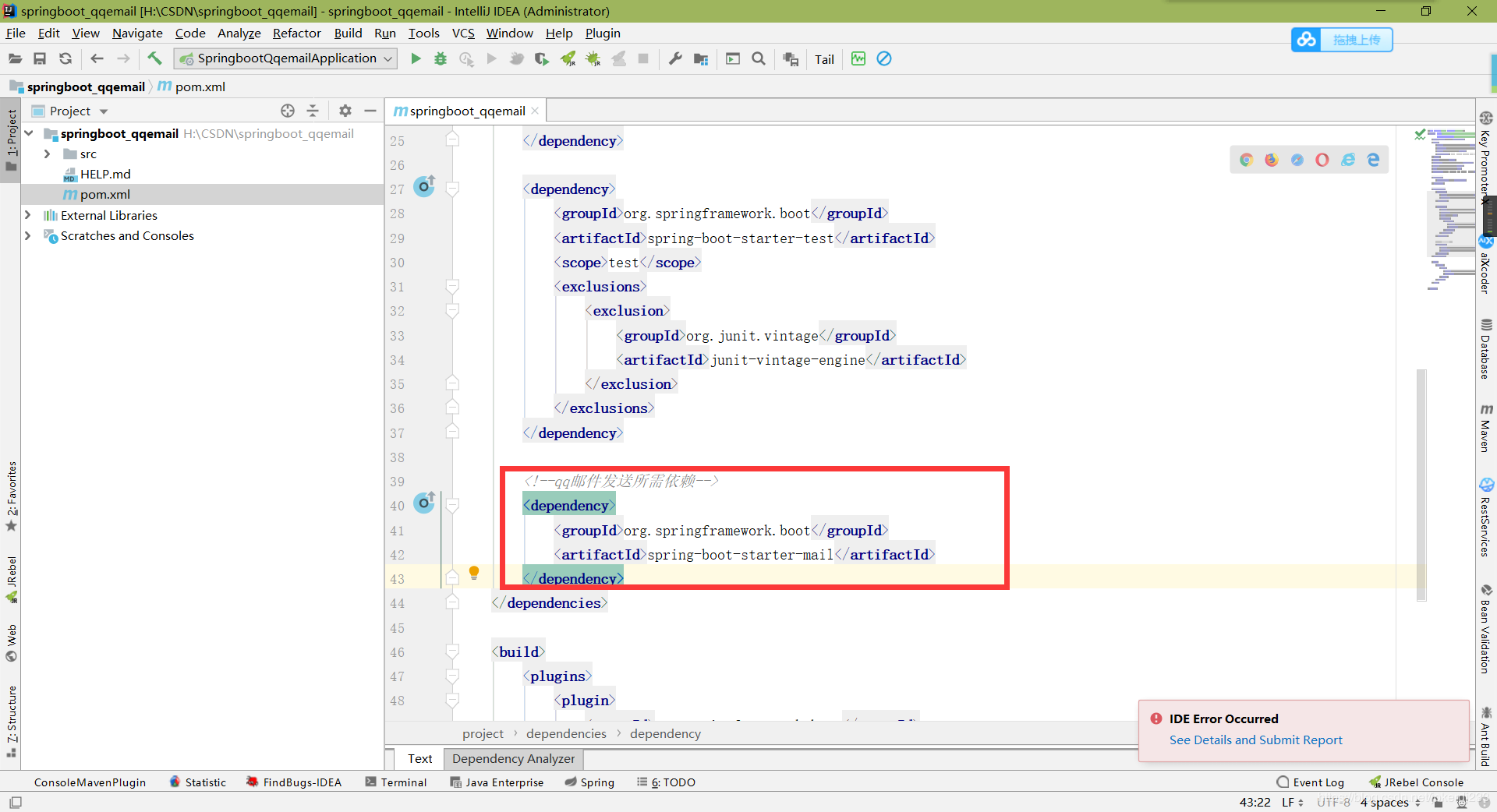Navigate back with the left arrow

pos(97,58)
